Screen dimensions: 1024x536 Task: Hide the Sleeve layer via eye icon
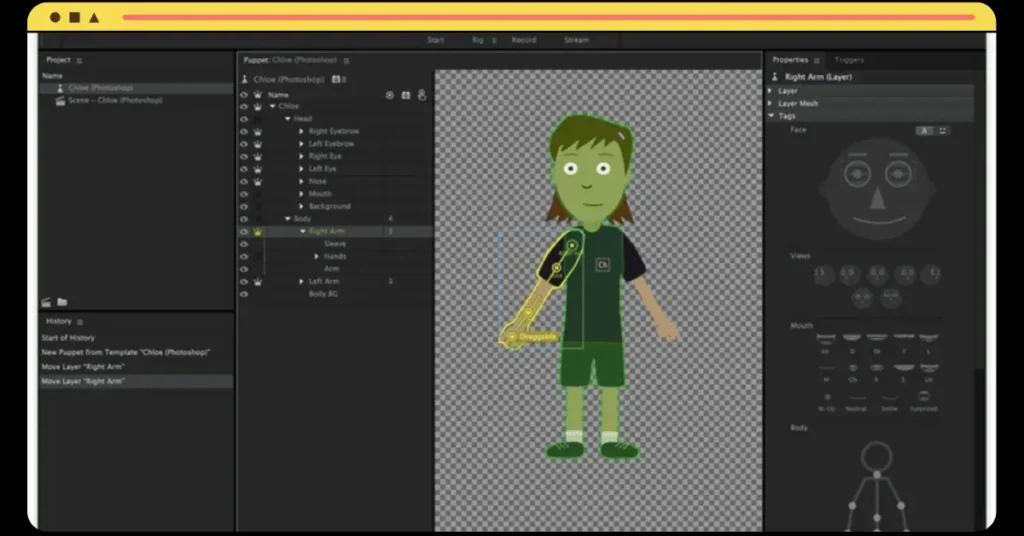[244, 244]
